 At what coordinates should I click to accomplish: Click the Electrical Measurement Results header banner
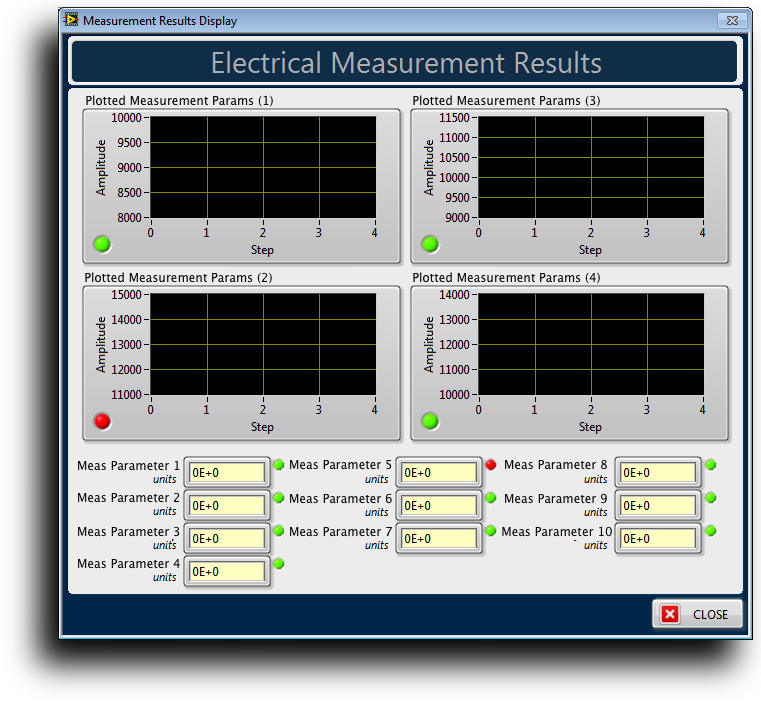tap(405, 63)
